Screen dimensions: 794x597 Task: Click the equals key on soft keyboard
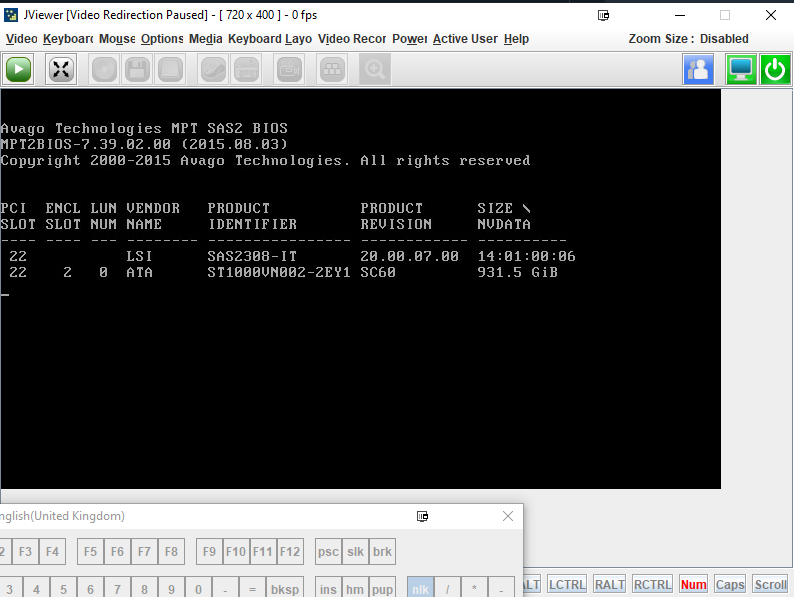point(252,587)
